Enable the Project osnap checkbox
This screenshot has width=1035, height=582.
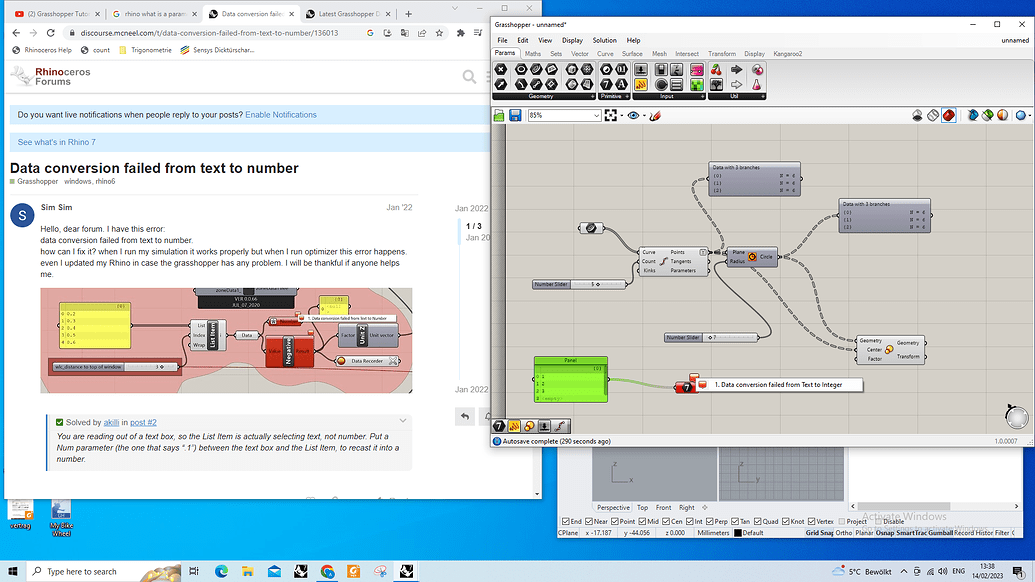coord(840,521)
